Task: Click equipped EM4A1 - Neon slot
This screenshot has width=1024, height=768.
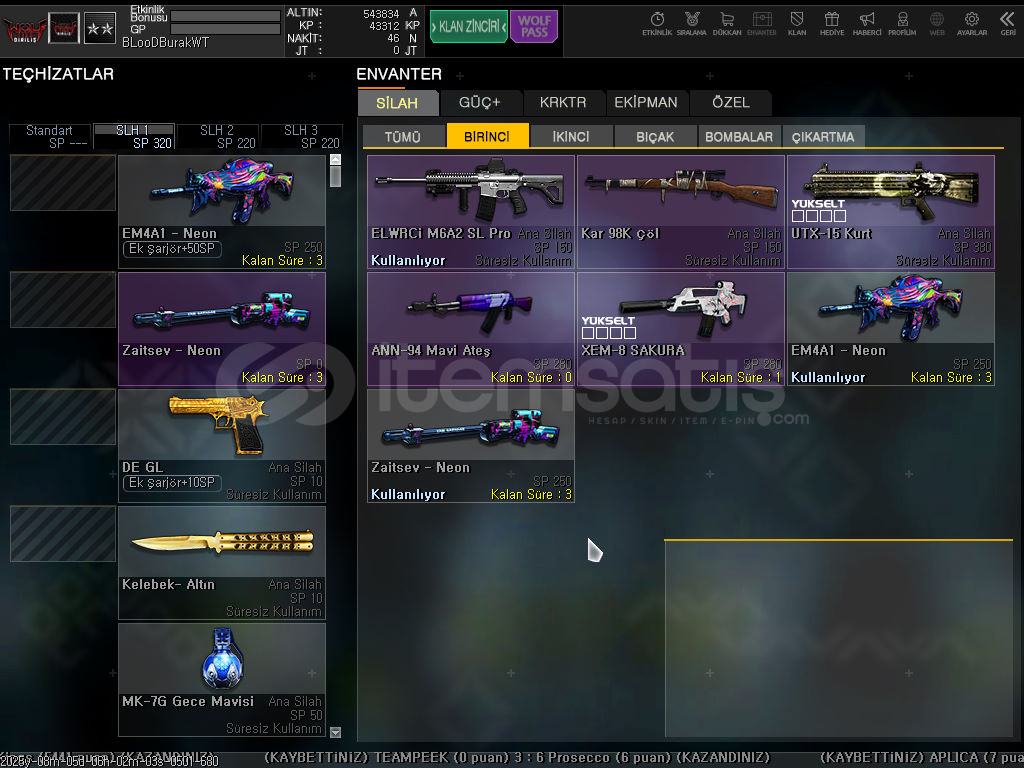Action: (222, 212)
